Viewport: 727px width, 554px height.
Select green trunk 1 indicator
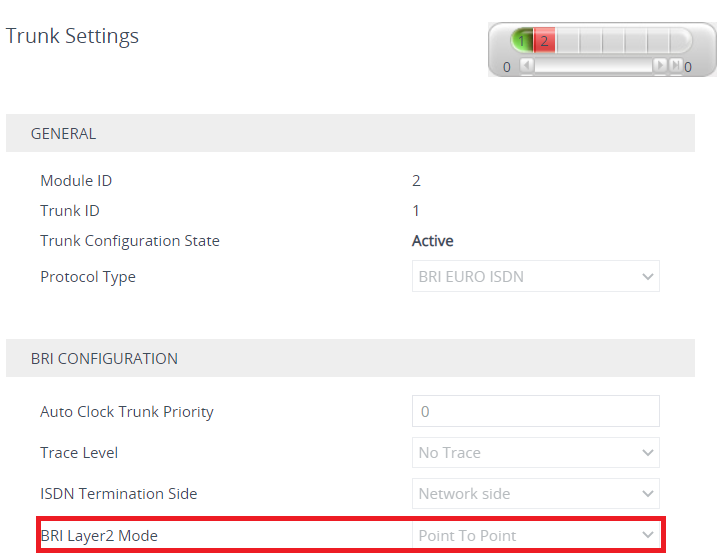(x=523, y=41)
